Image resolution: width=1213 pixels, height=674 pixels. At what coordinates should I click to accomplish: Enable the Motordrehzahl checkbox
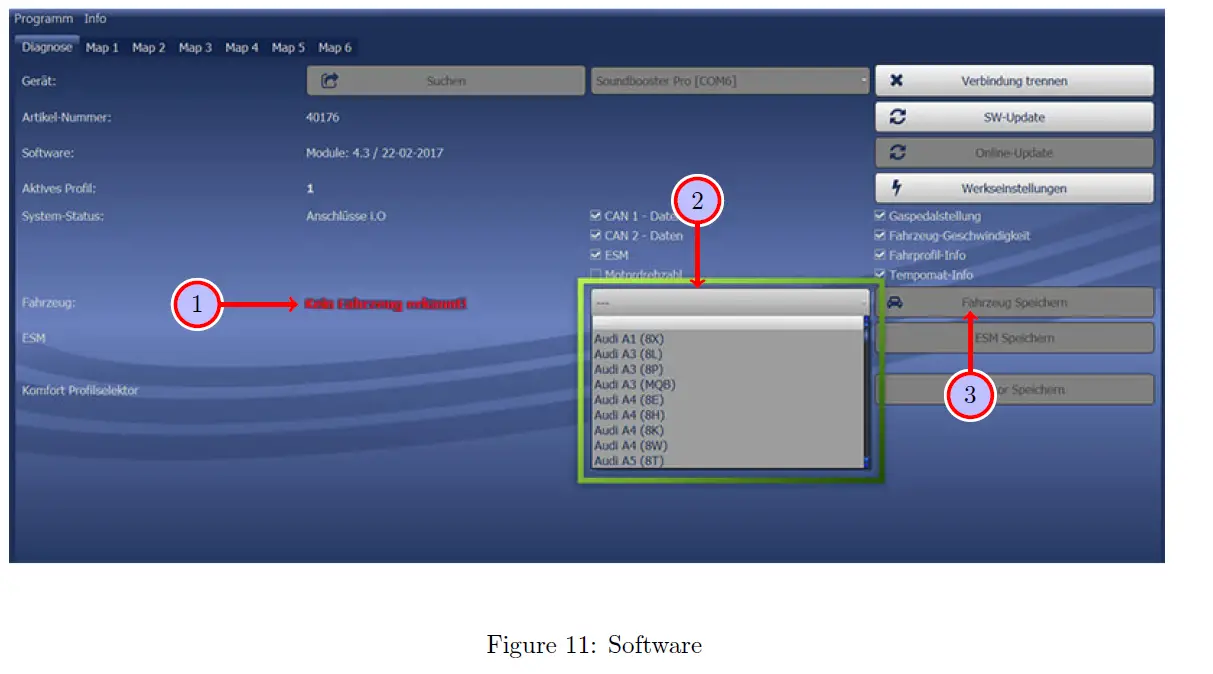(x=596, y=274)
